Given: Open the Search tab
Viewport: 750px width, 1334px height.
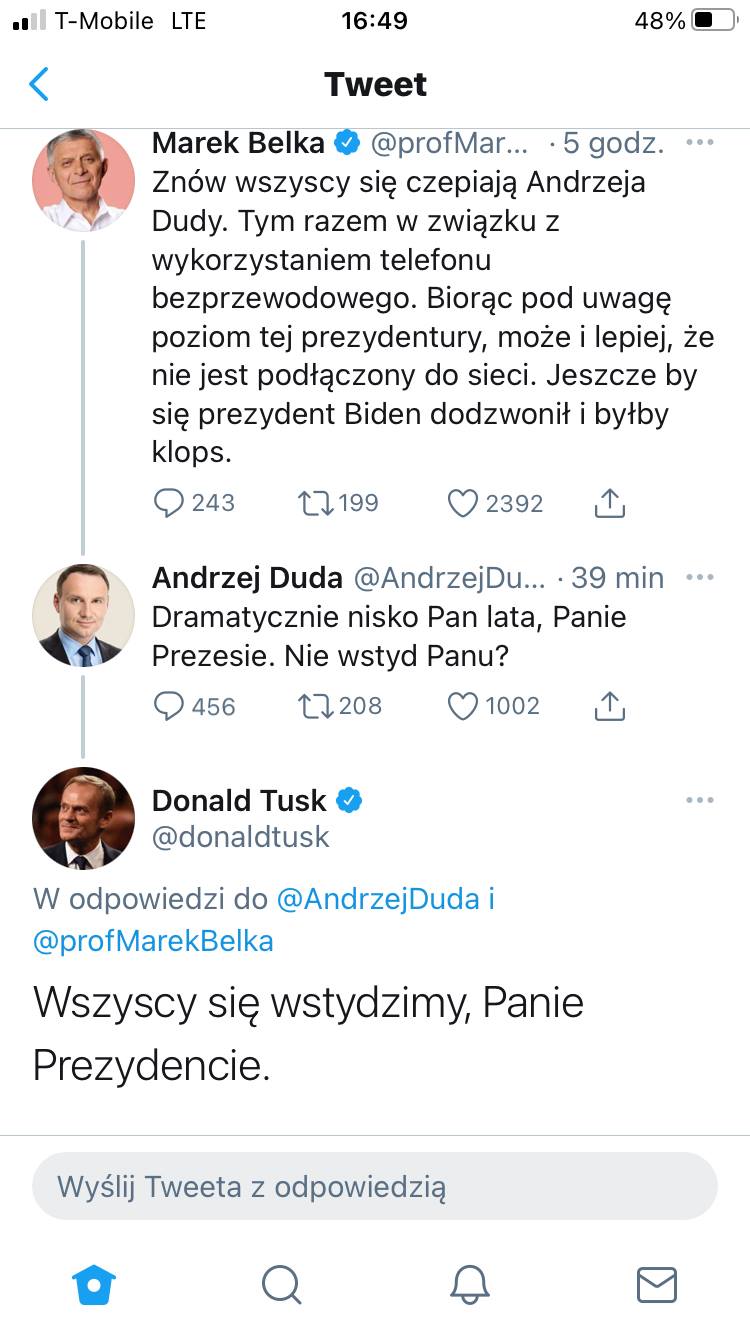Looking at the screenshot, I should 281,1283.
